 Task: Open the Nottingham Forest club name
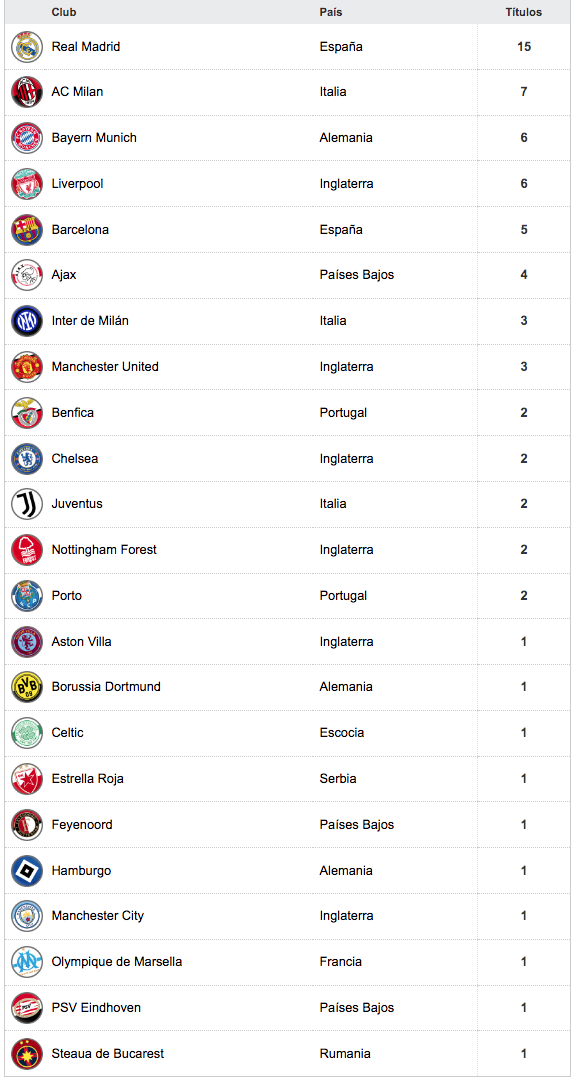(104, 550)
